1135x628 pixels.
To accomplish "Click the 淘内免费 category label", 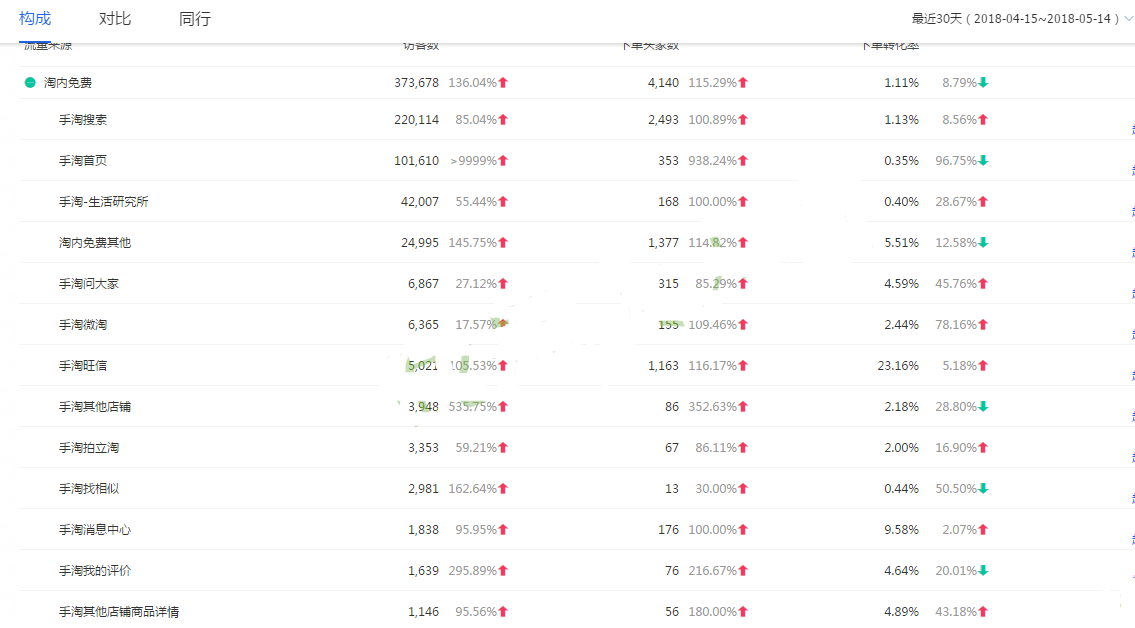I will [x=68, y=83].
